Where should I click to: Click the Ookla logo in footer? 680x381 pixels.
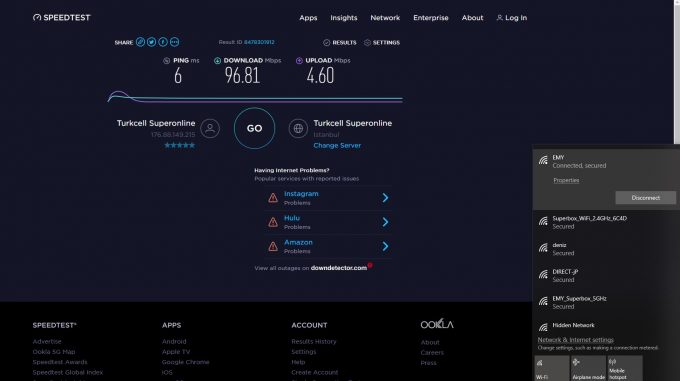(x=437, y=324)
